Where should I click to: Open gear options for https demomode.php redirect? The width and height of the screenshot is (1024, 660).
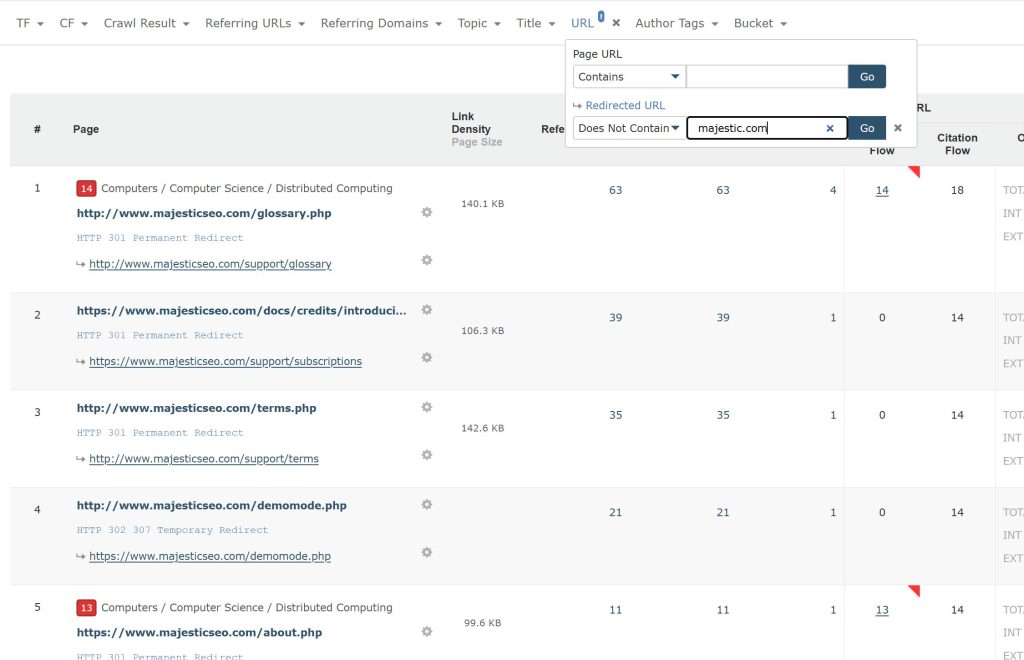tap(426, 552)
